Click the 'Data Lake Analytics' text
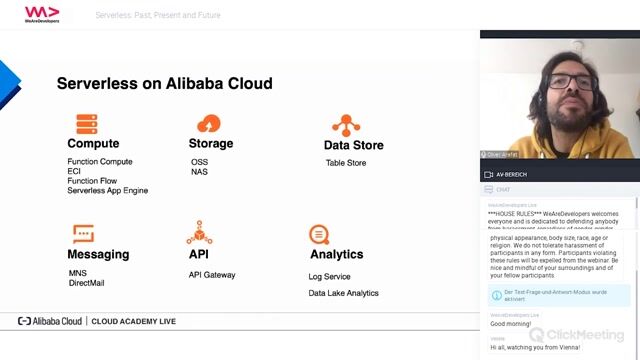 (x=343, y=293)
